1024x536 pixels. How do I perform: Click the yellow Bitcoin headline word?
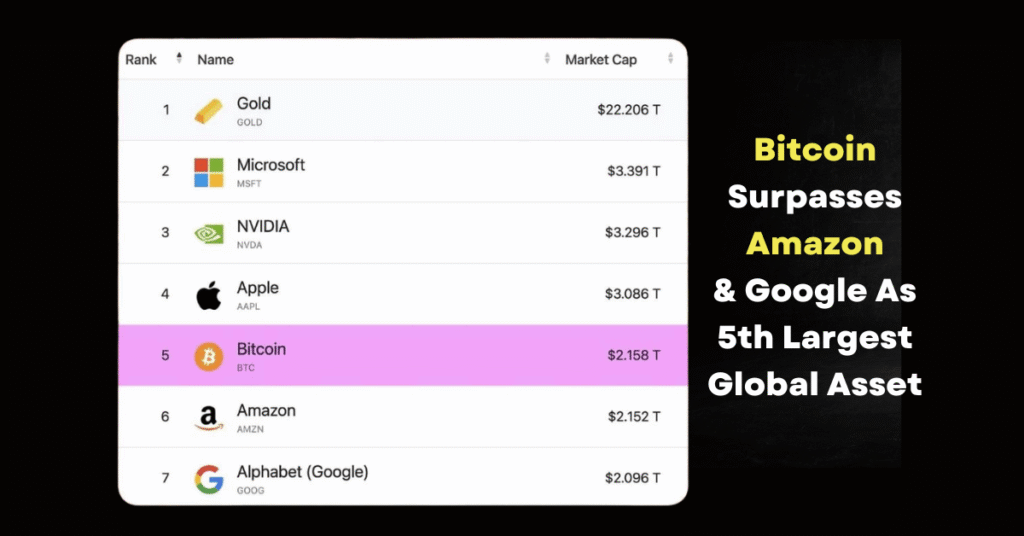[815, 150]
